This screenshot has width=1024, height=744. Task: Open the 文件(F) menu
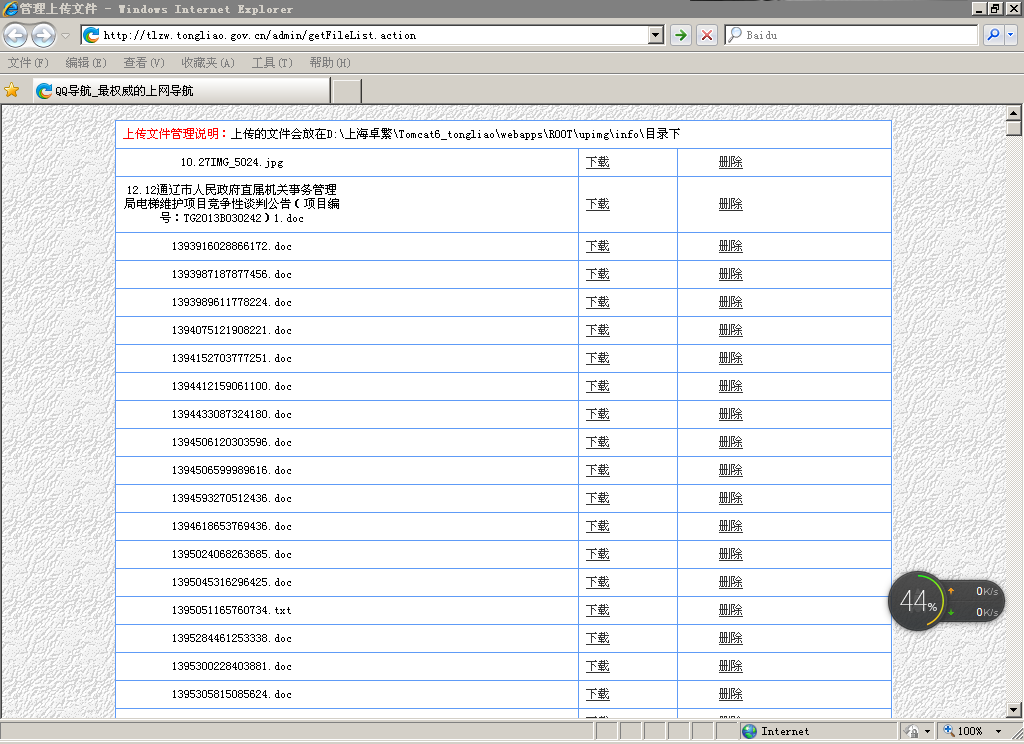click(x=28, y=63)
